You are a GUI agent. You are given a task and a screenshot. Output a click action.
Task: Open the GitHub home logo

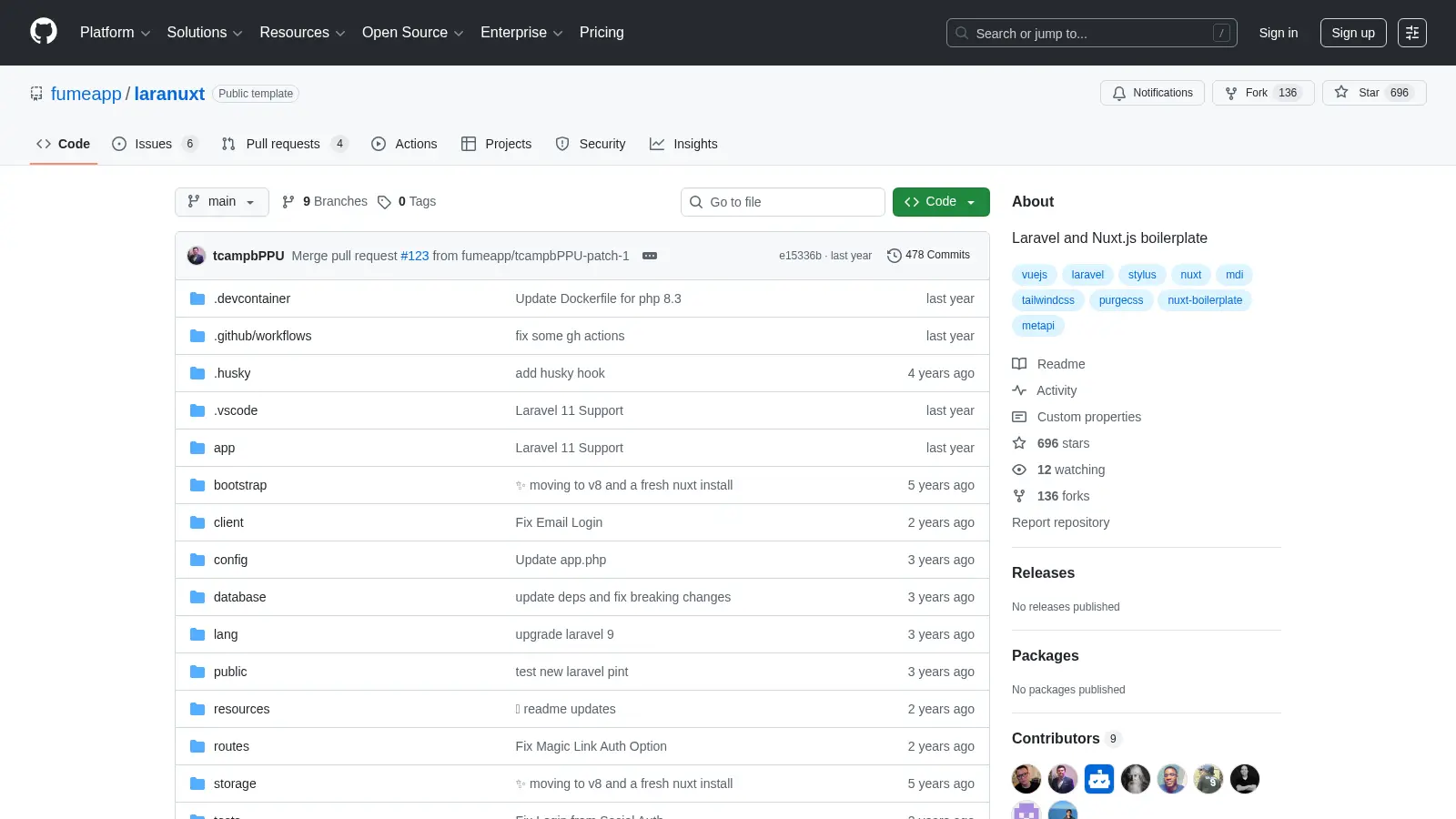click(44, 32)
